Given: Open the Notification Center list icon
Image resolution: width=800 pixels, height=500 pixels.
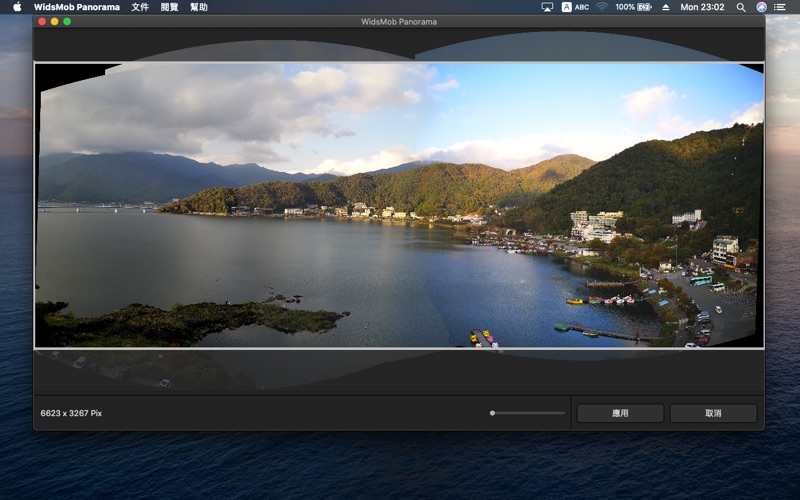Looking at the screenshot, I should 780,7.
